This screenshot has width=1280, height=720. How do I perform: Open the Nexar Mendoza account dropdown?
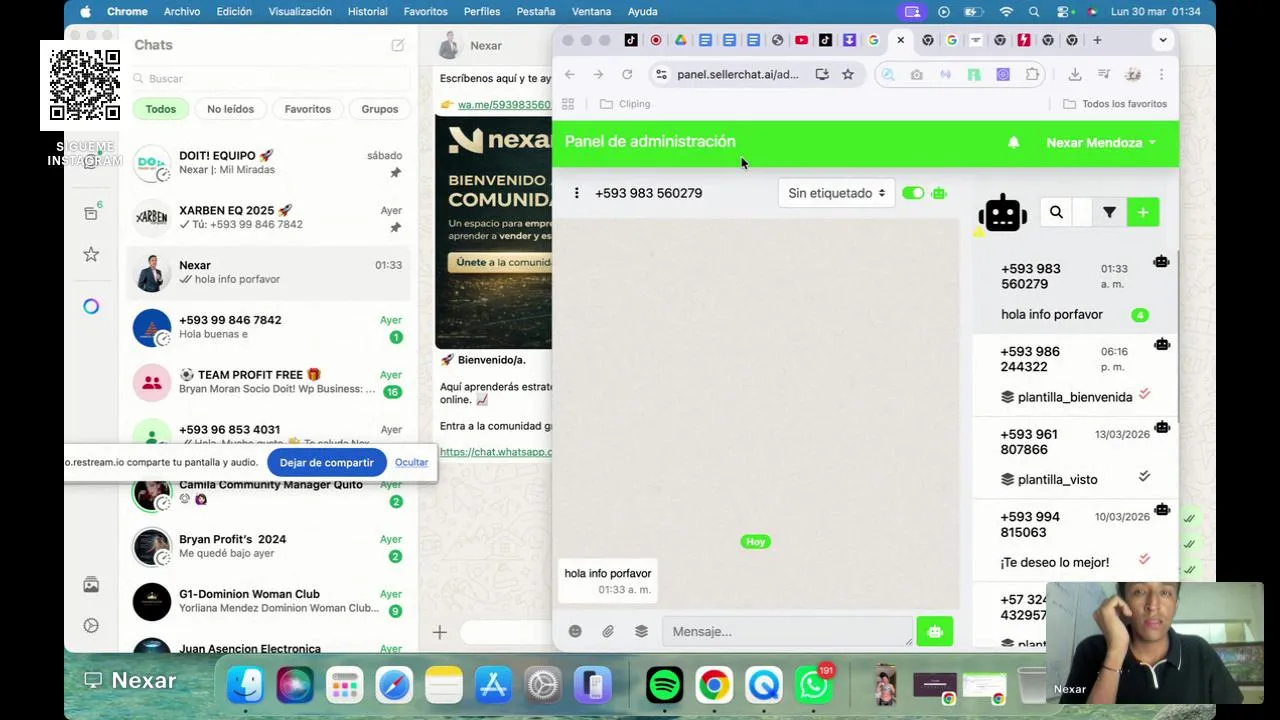coord(1101,142)
